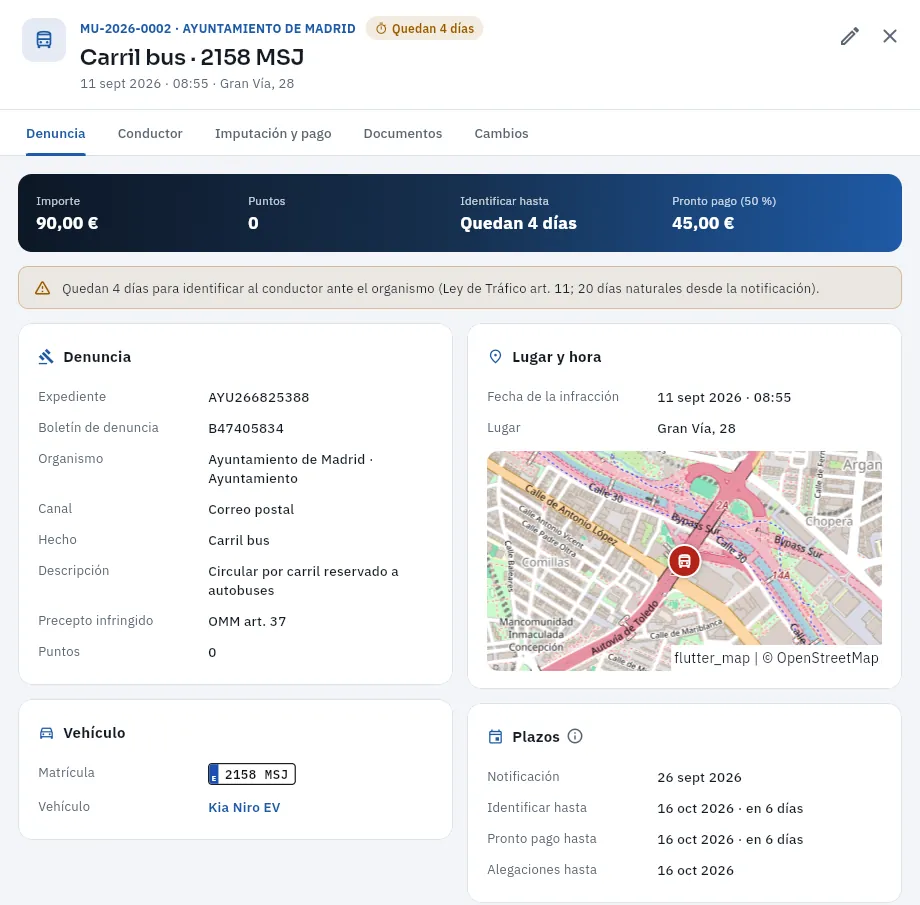Click the Quedan 4 días deadline chip
The height and width of the screenshot is (905, 920).
(424, 28)
